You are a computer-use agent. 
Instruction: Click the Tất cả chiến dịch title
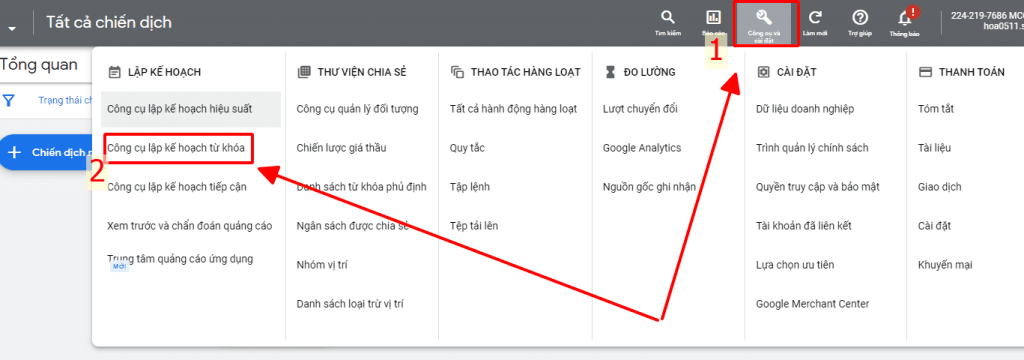[109, 22]
